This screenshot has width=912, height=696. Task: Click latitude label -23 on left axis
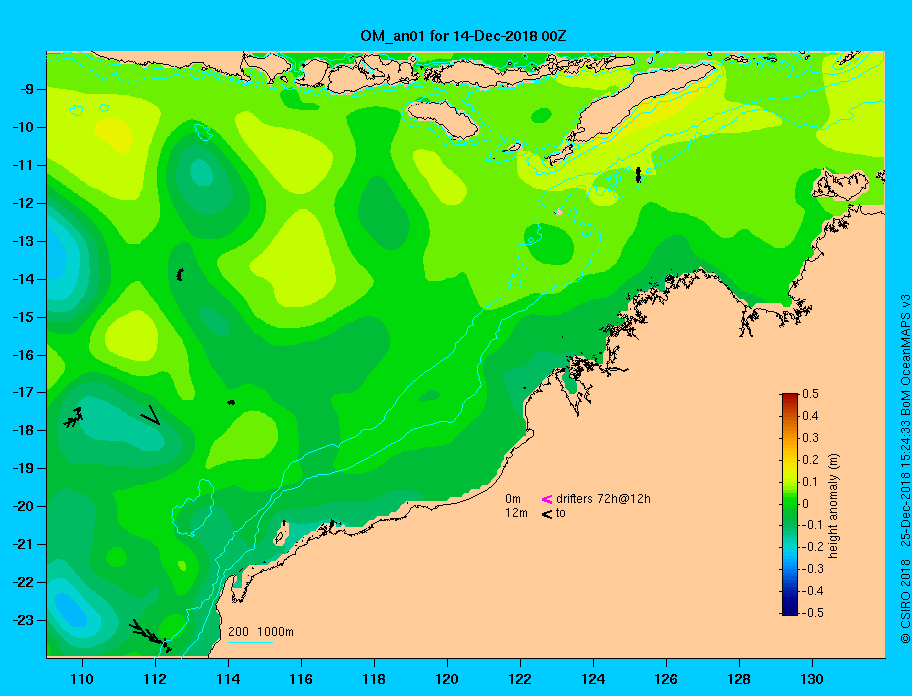coord(22,620)
